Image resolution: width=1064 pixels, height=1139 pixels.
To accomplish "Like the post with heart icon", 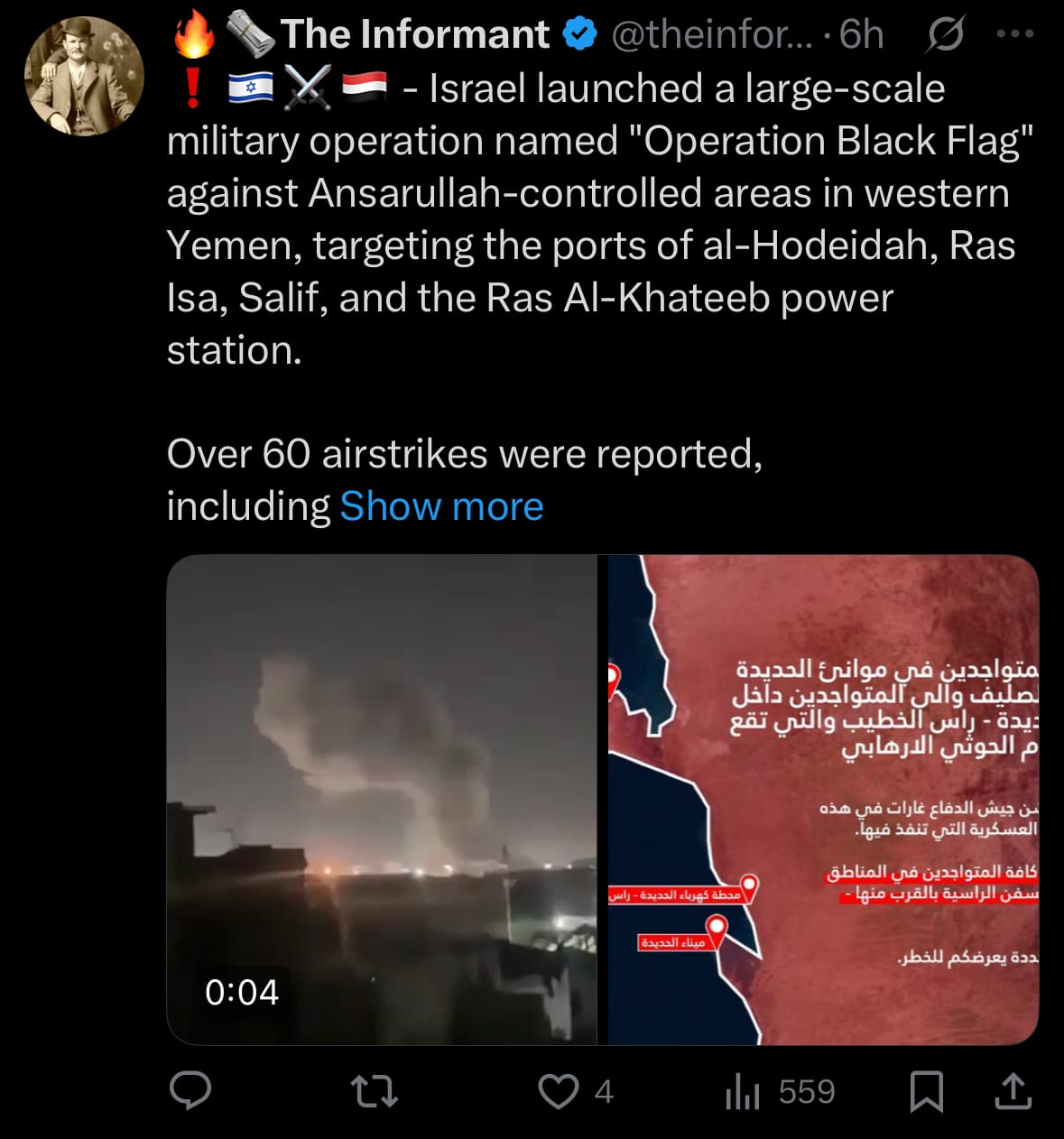I will 559,1091.
